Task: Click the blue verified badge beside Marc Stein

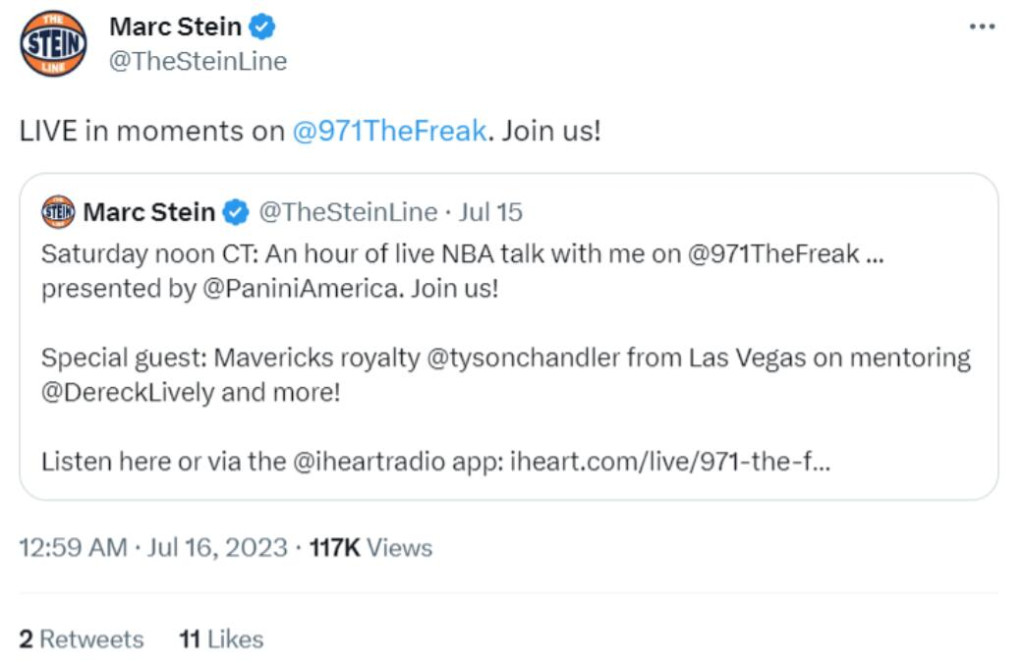Action: [263, 27]
